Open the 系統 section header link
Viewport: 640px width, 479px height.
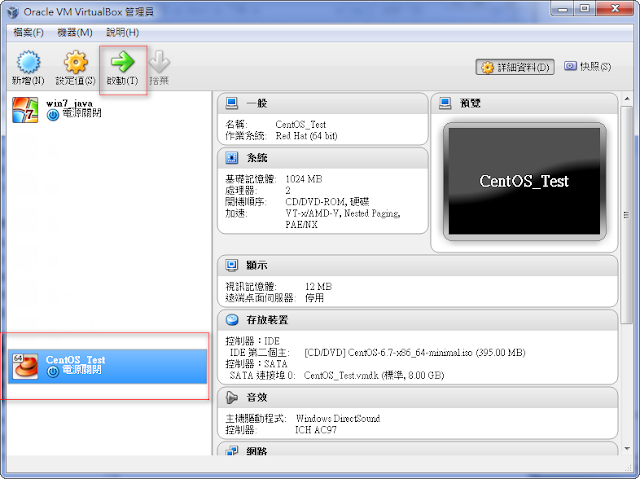click(x=257, y=158)
